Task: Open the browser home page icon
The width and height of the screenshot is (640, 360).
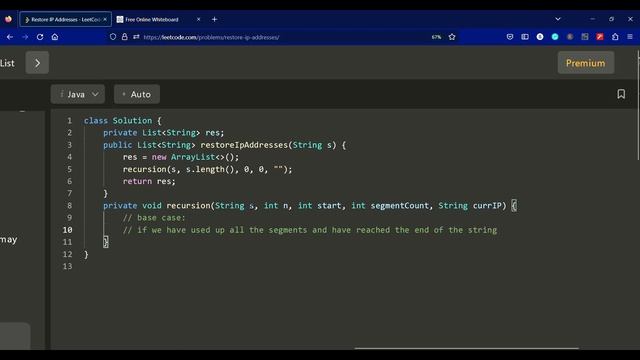Action: [55, 37]
